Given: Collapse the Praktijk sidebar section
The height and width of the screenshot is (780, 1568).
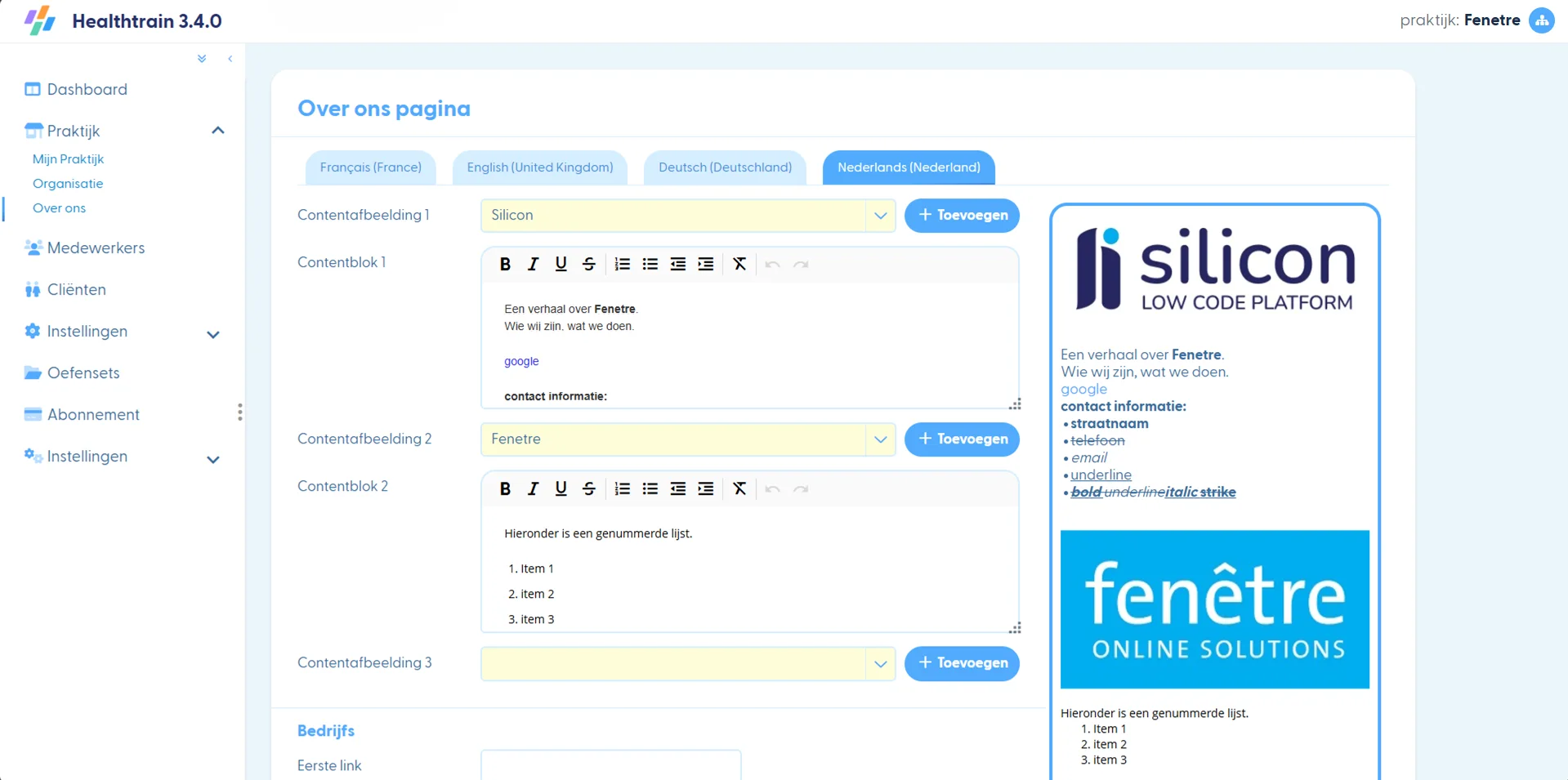Looking at the screenshot, I should [218, 131].
